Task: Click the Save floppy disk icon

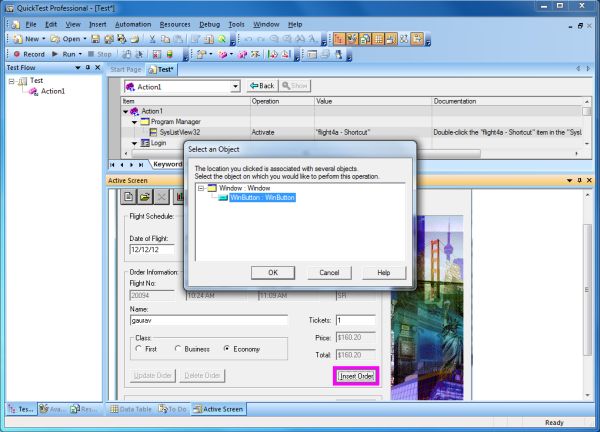Action: [96, 39]
